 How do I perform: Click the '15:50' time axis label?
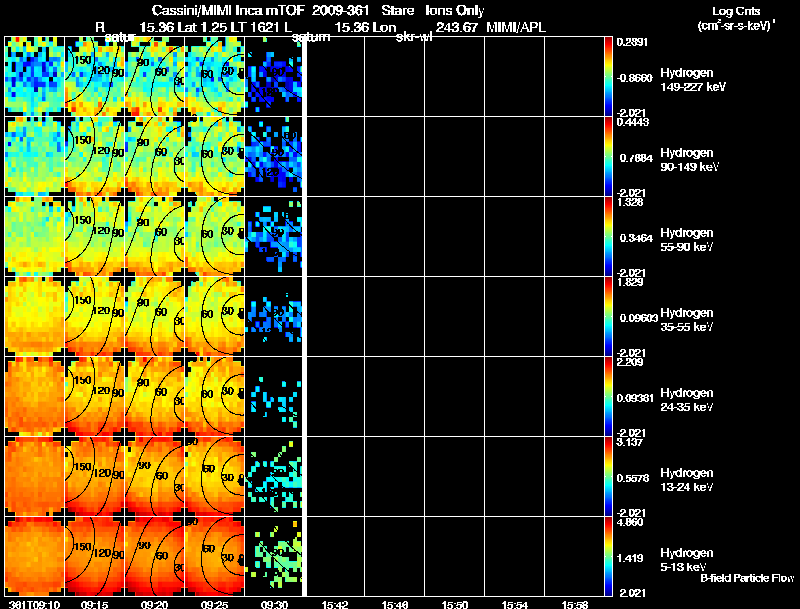coord(455,605)
